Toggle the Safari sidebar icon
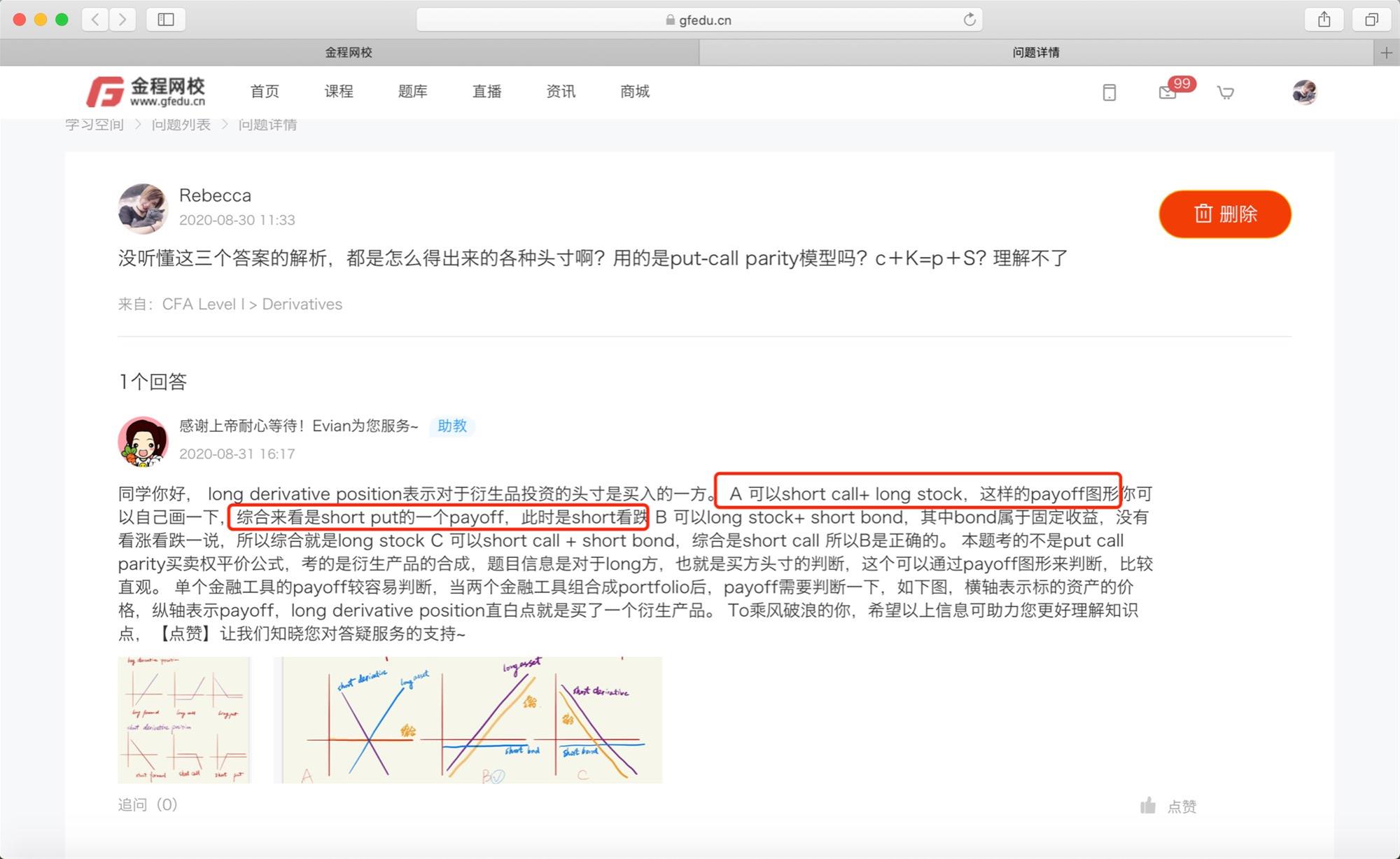Screen dimensions: 1400x859 [166, 20]
